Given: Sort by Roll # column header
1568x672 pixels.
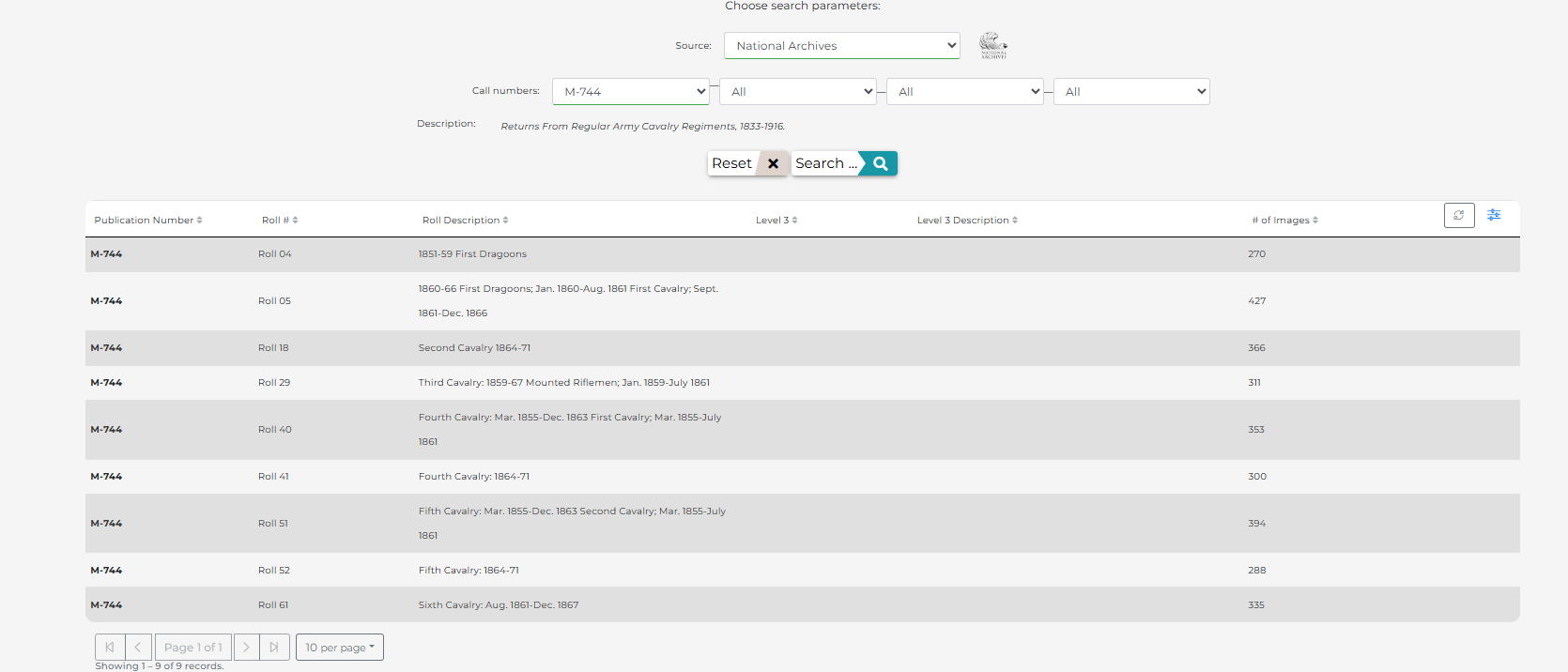Looking at the screenshot, I should 279,220.
